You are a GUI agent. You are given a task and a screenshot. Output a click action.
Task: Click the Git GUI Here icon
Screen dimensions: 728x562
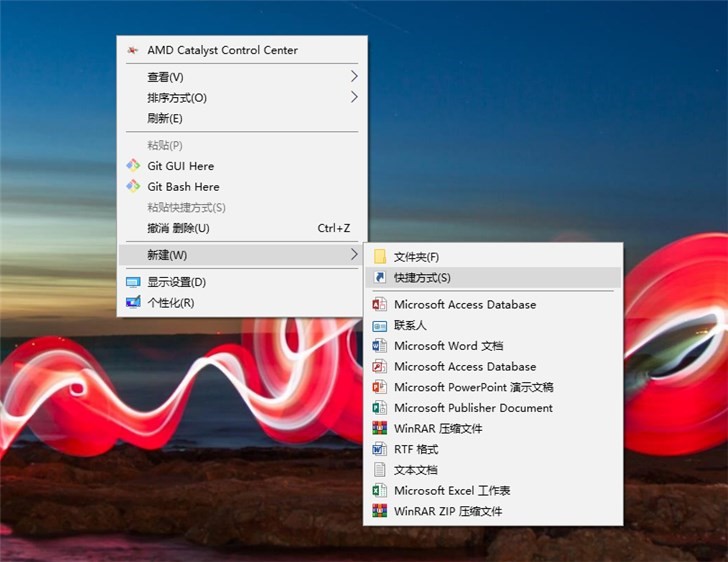pyautogui.click(x=133, y=166)
